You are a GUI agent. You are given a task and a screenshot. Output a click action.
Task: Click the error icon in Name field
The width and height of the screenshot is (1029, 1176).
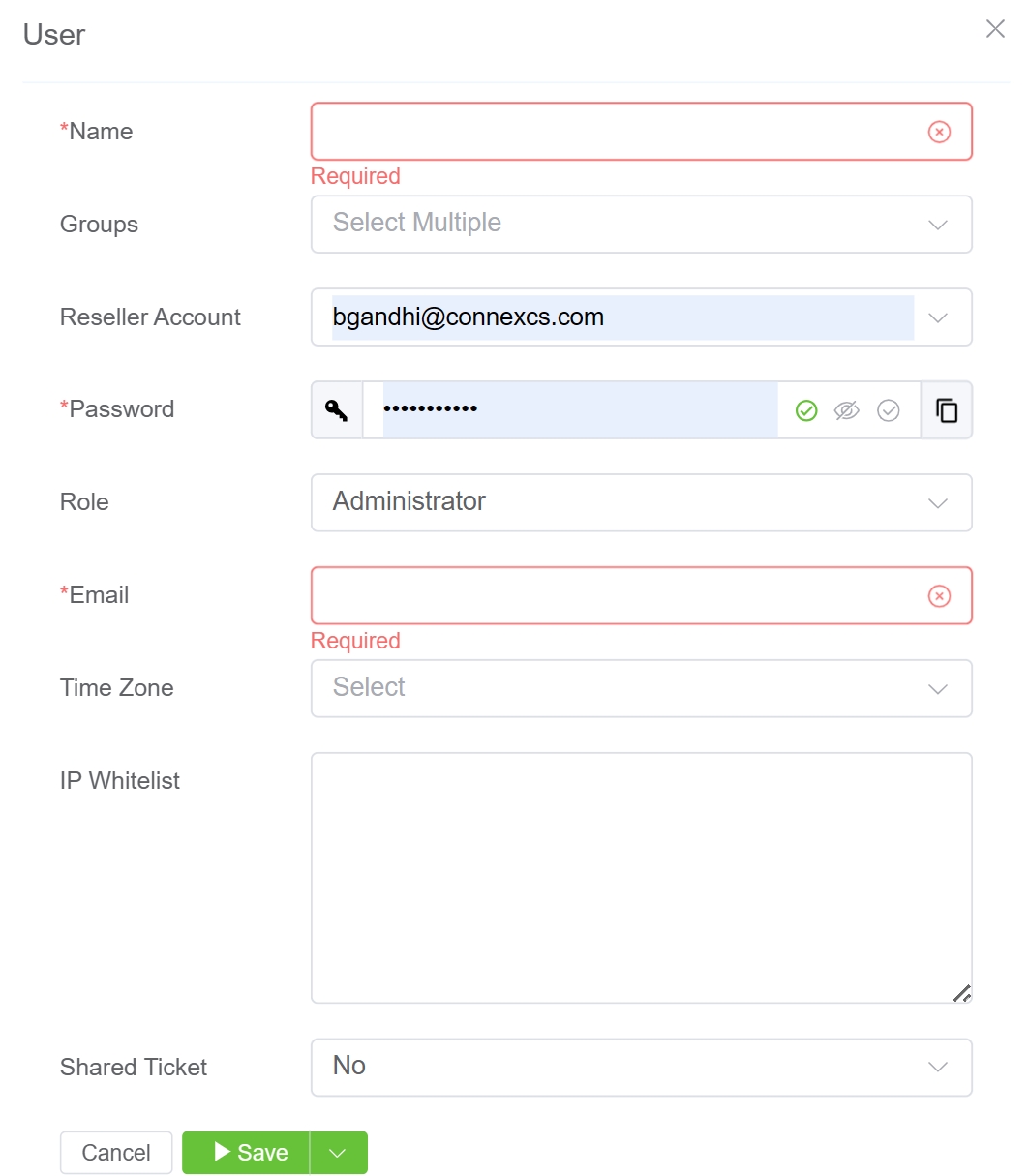(939, 132)
